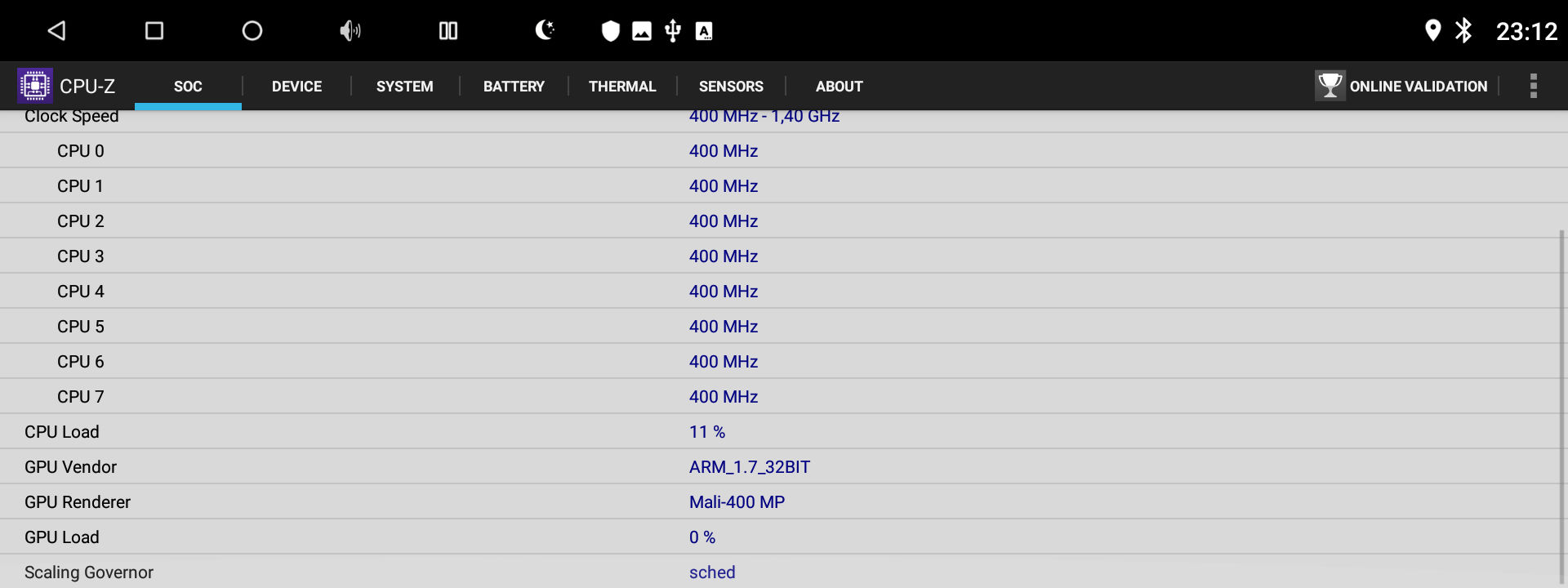This screenshot has height=588, width=1568.
Task: Tap the night mode moon icon
Action: pyautogui.click(x=545, y=30)
